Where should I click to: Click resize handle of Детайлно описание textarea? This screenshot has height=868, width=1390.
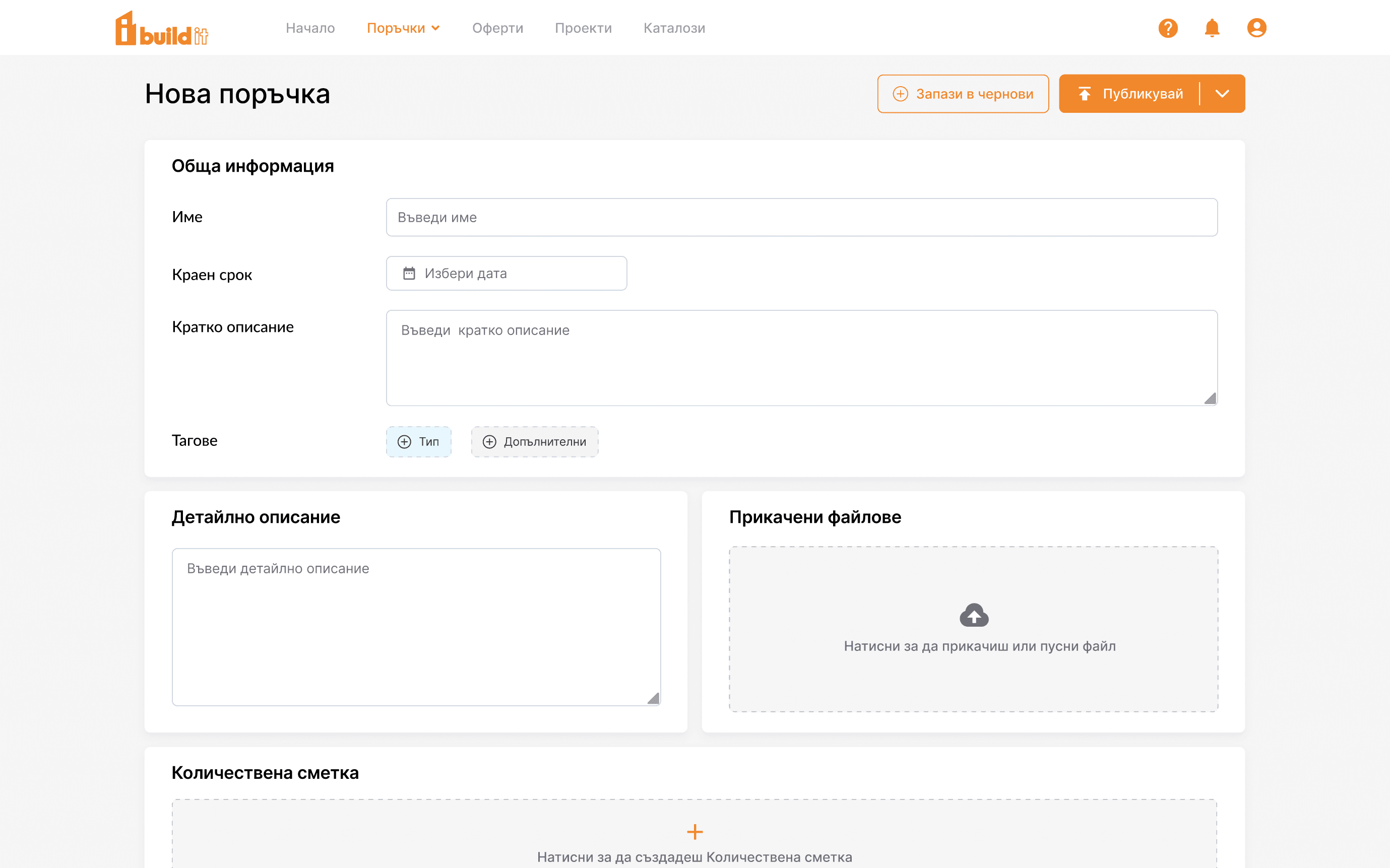click(x=653, y=698)
